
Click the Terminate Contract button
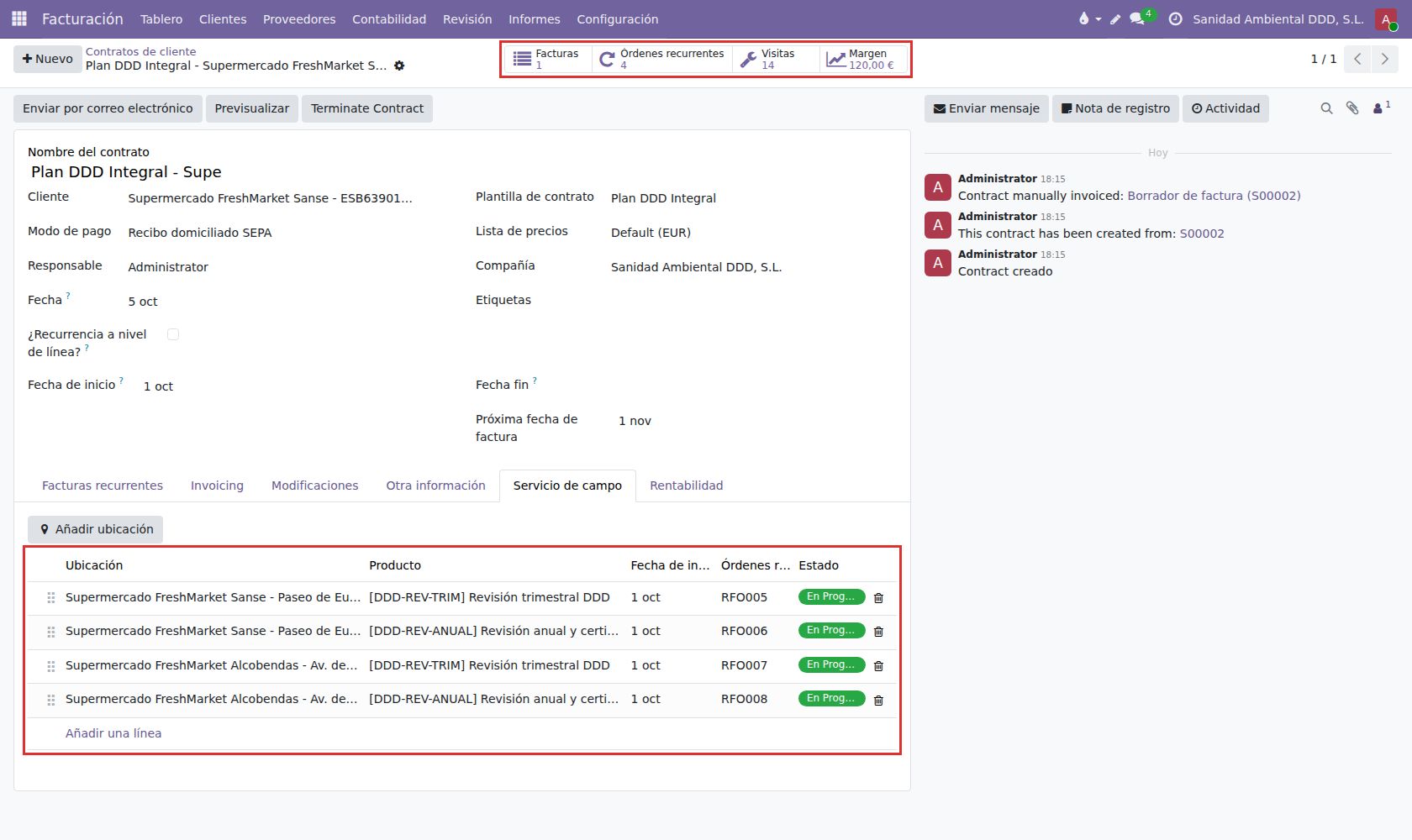(x=367, y=108)
